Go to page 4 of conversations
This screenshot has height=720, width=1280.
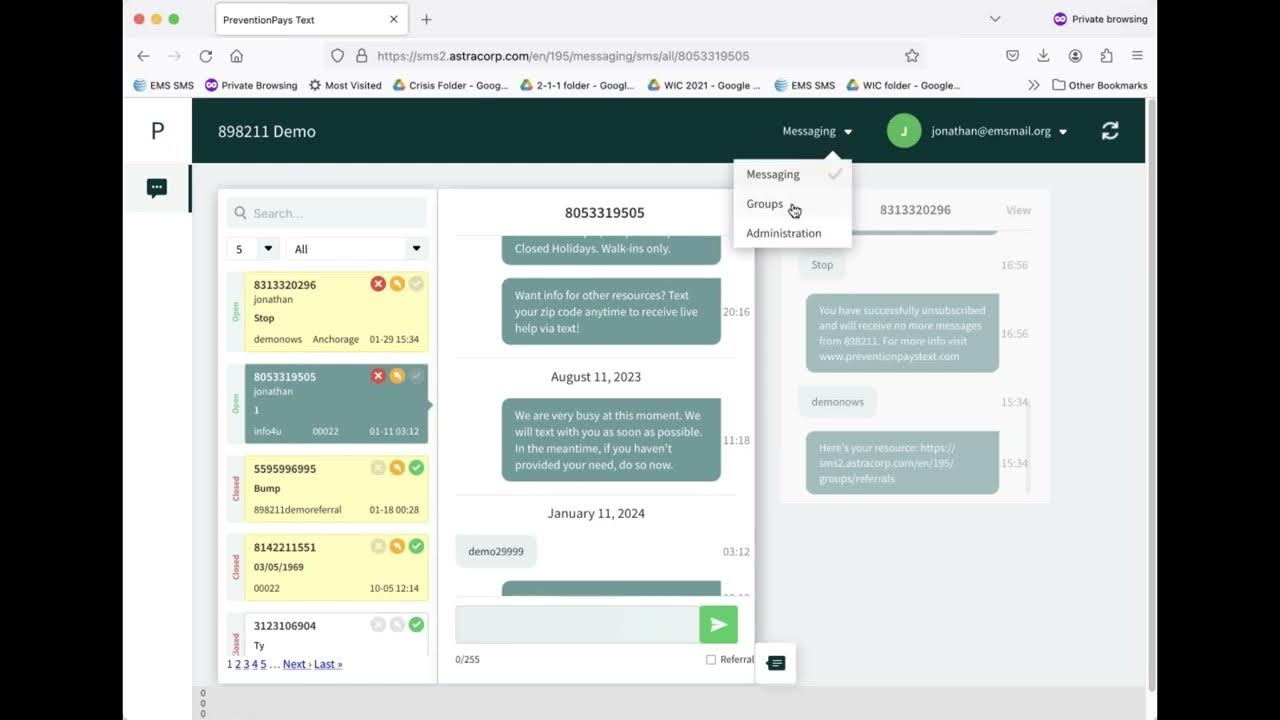pyautogui.click(x=255, y=664)
